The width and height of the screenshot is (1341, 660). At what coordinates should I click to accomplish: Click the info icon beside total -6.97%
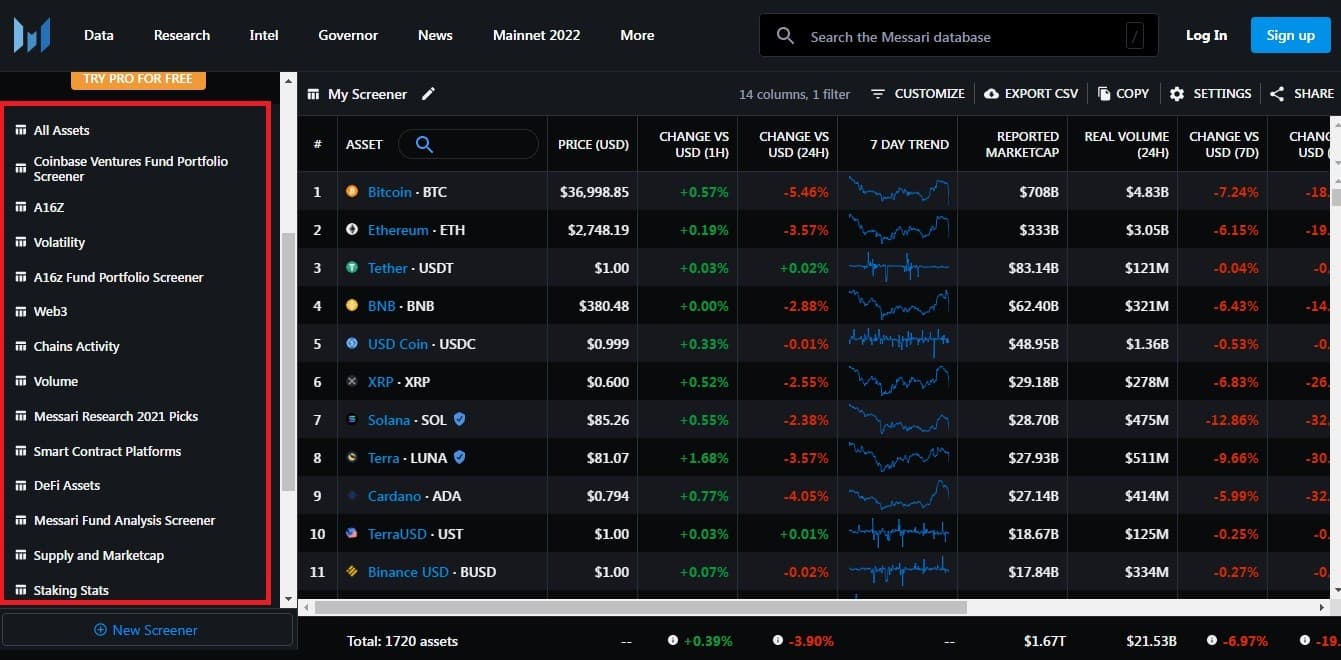1213,640
